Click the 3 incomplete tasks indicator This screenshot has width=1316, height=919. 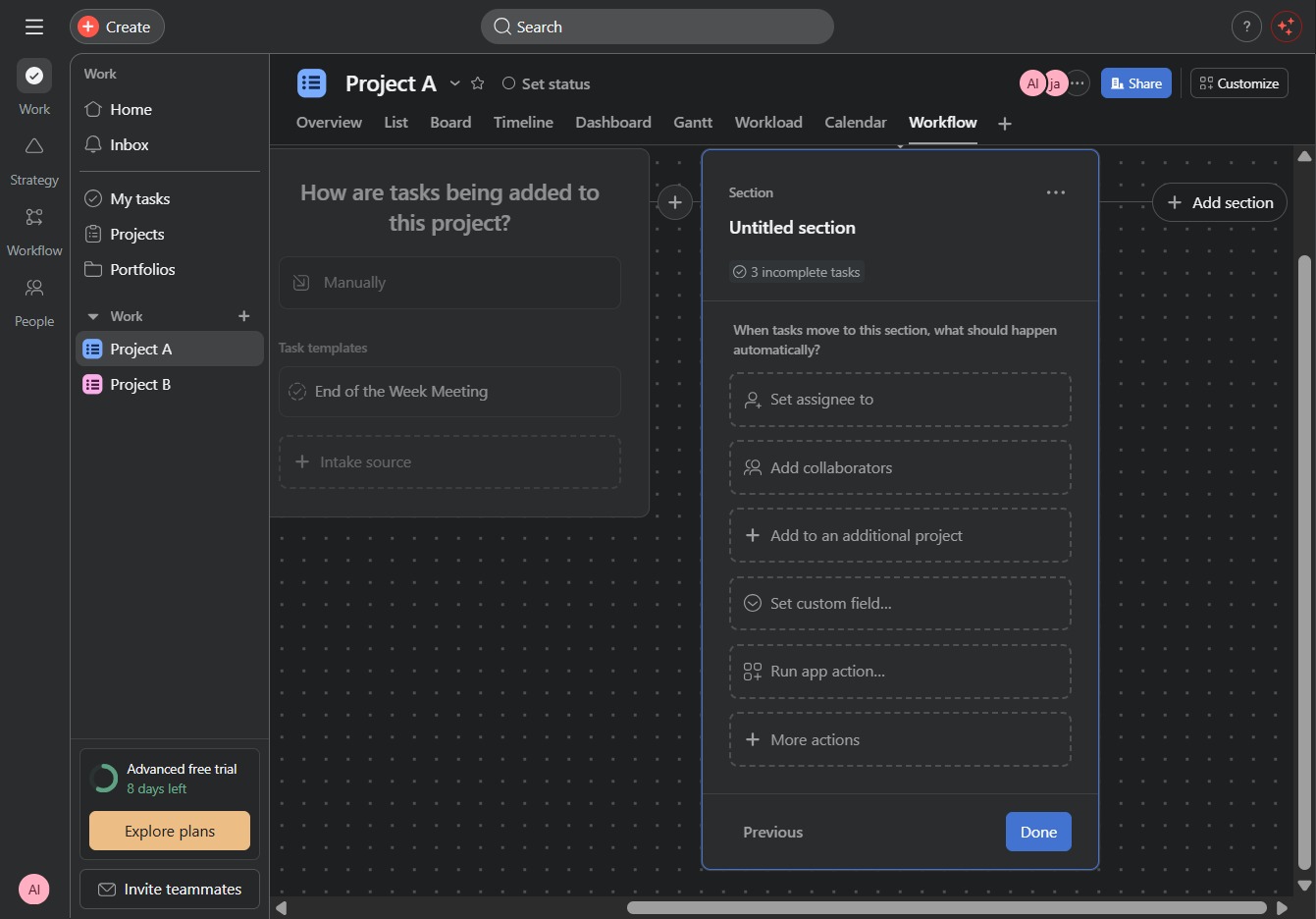point(796,272)
